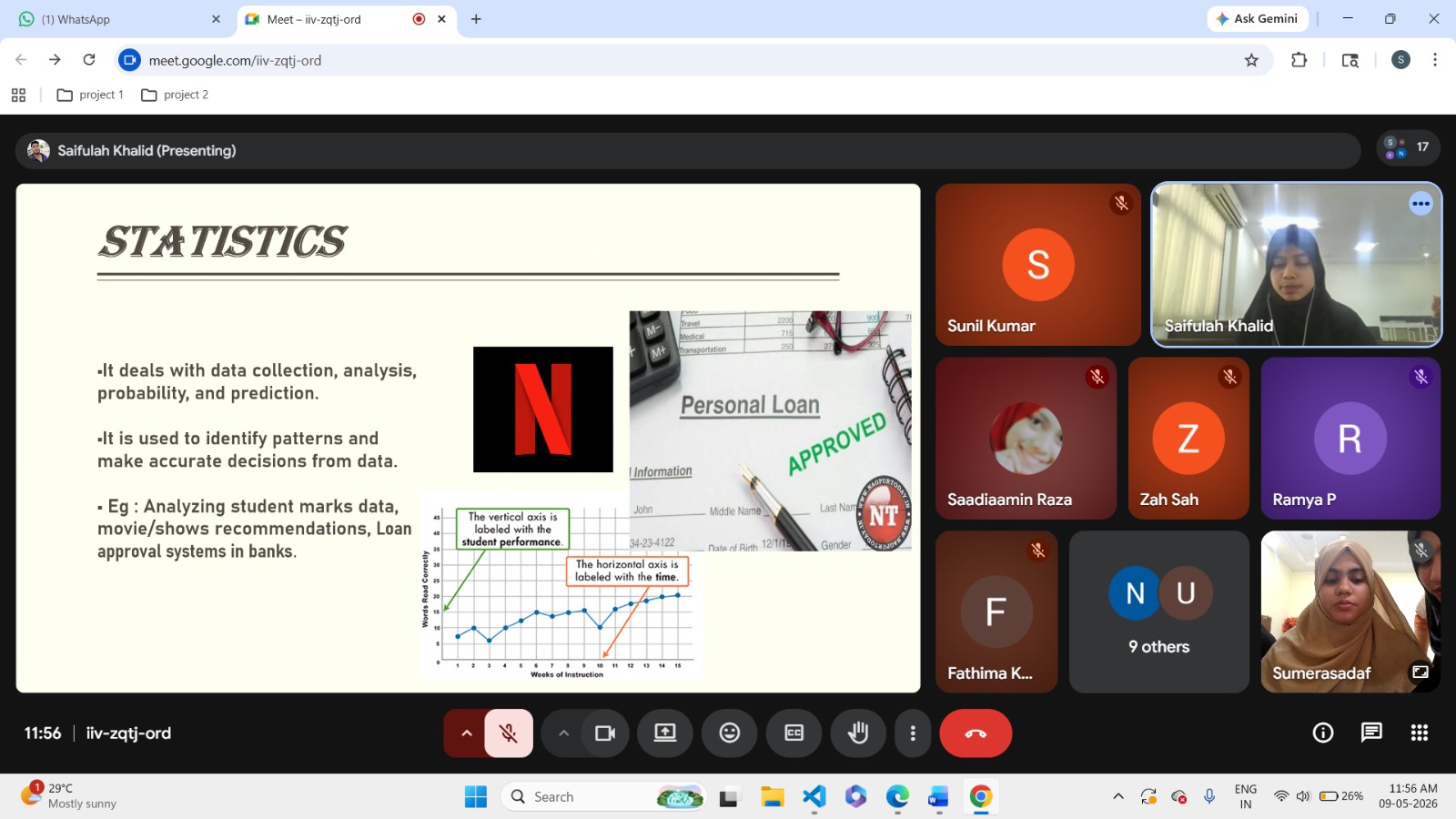Select Sunil Kumar's participant tile

(1038, 265)
